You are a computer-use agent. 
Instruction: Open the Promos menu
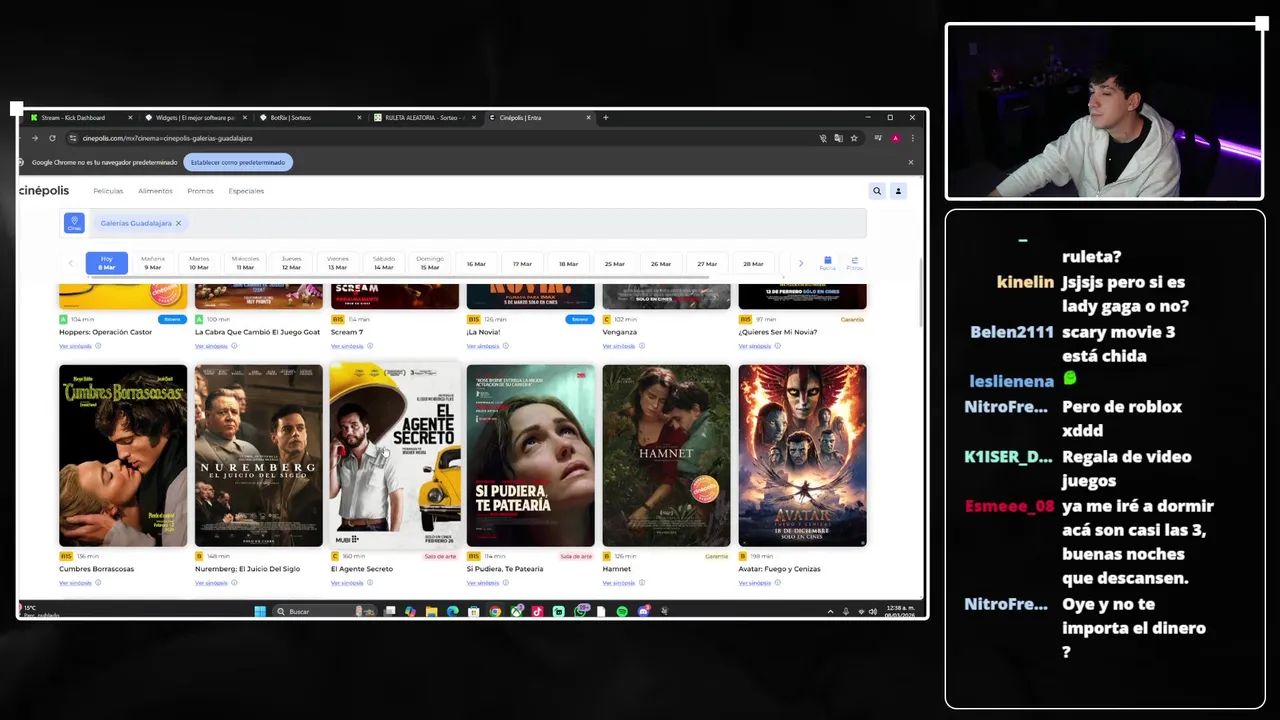(x=200, y=191)
